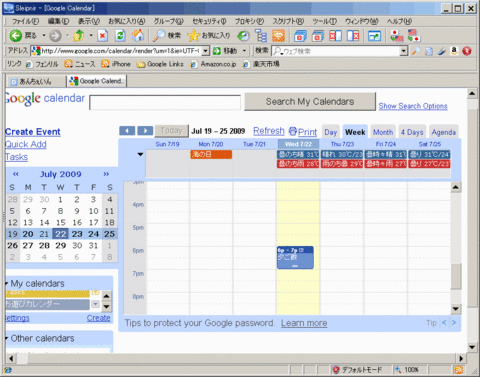Click the Learn more link
Image resolution: width=480 pixels, height=377 pixels.
coord(304,323)
